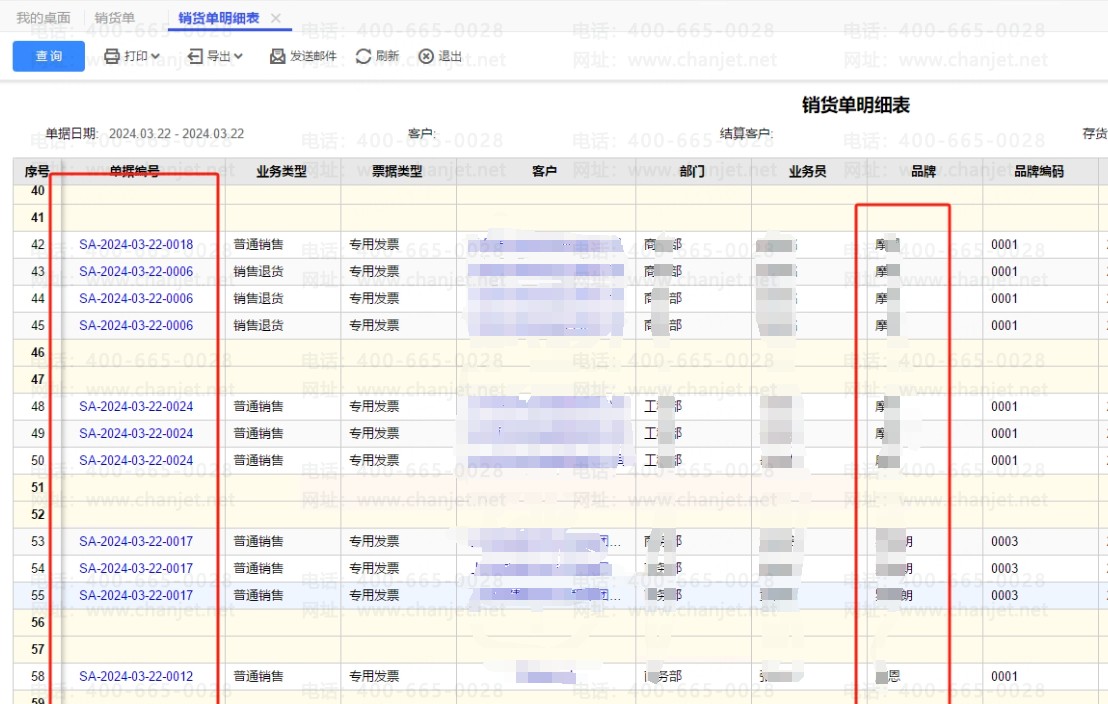Click the export icon for 导出
The width and height of the screenshot is (1108, 704).
195,56
